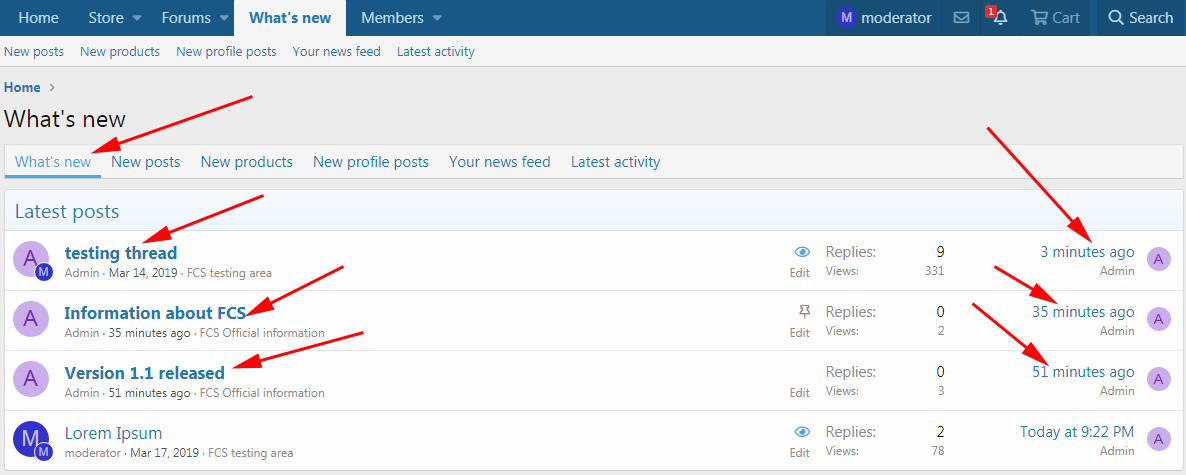Toggle the watch eye icon on testing thread
The height and width of the screenshot is (475, 1186).
click(x=801, y=252)
